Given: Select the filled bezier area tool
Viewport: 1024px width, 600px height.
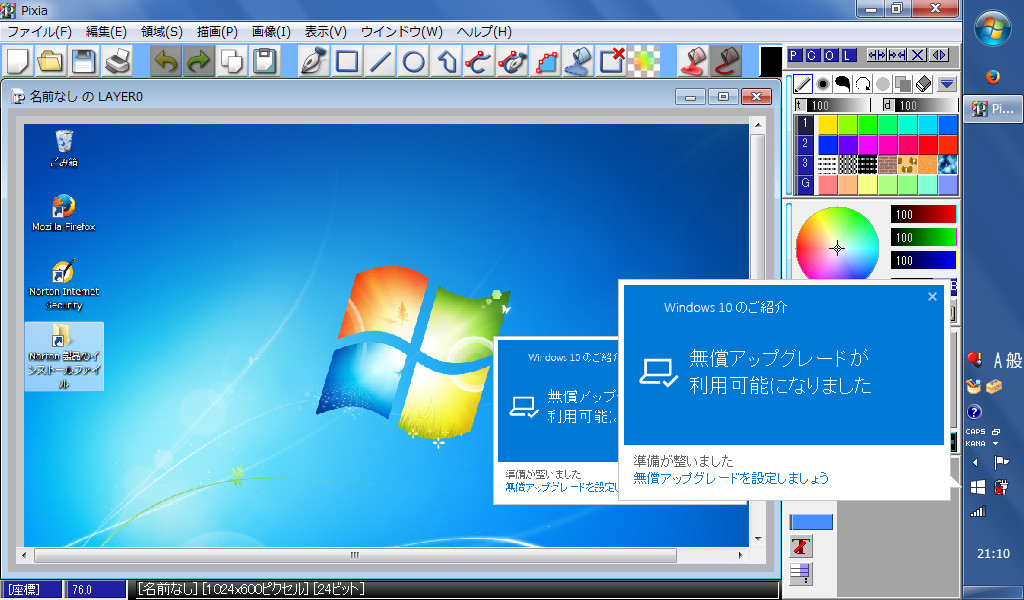Looking at the screenshot, I should [545, 61].
